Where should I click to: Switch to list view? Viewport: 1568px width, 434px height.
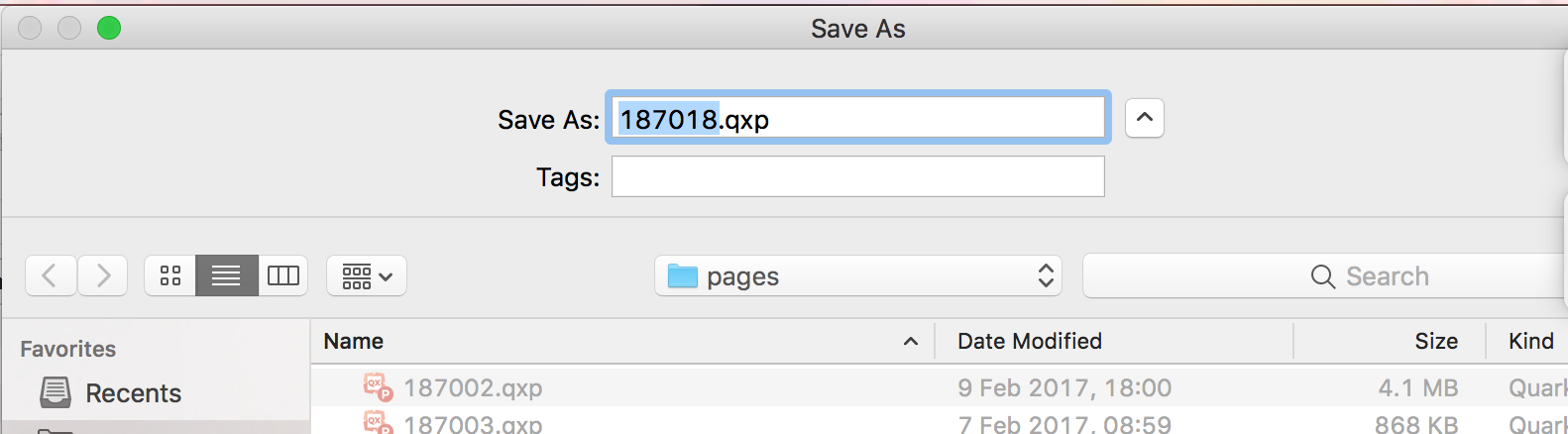click(x=227, y=275)
